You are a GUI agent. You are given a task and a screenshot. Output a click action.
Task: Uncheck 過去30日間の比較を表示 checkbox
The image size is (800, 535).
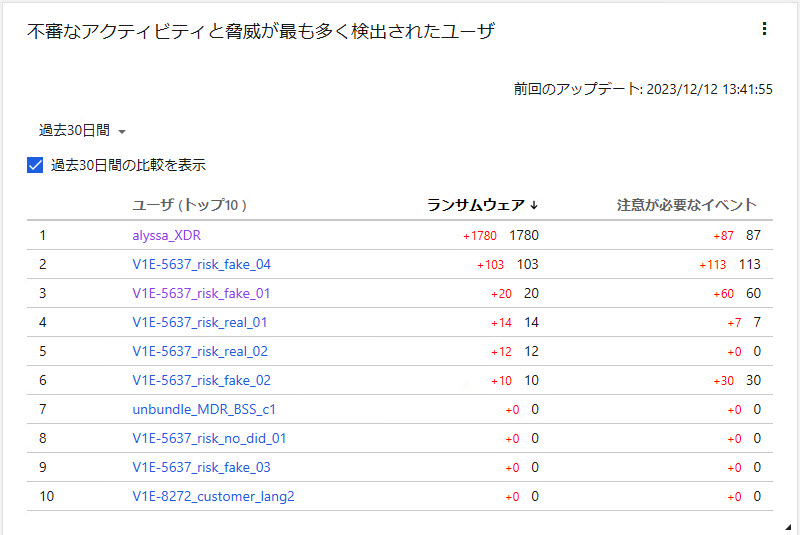coord(35,165)
